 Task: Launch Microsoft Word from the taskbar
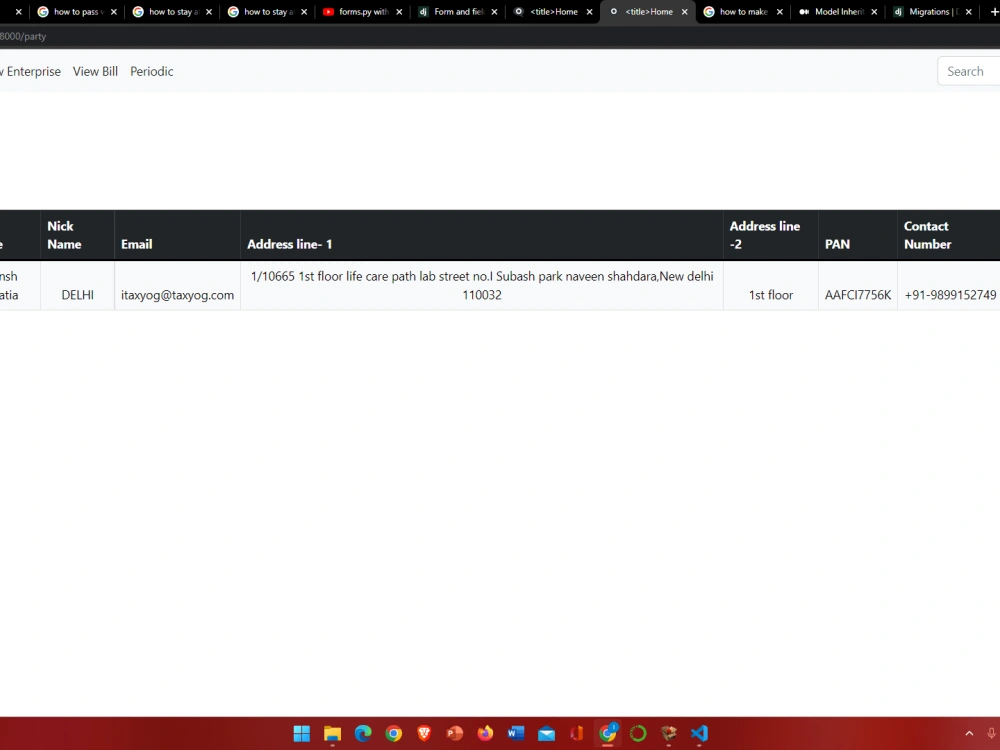516,733
